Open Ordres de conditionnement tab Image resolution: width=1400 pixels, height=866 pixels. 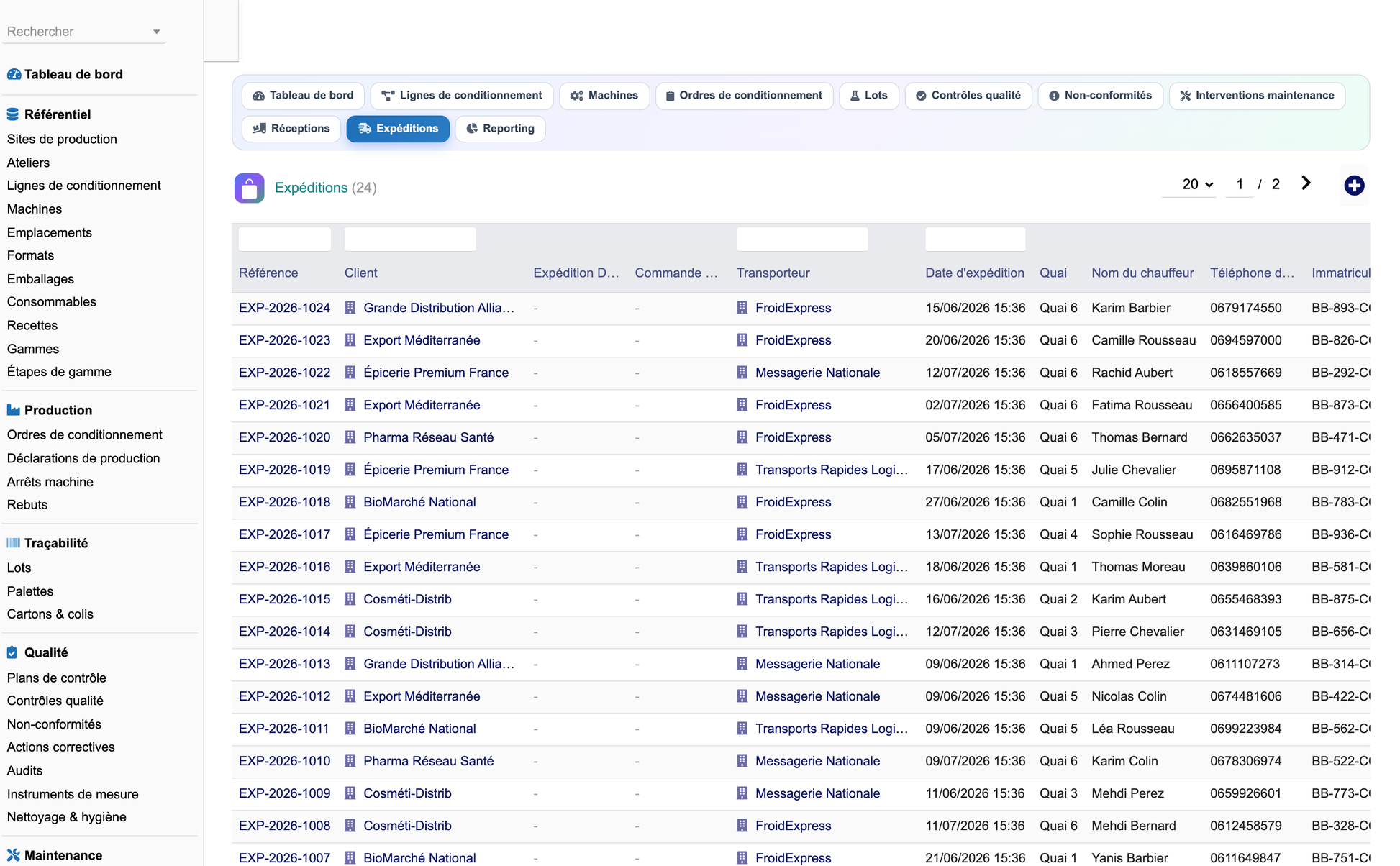[744, 96]
